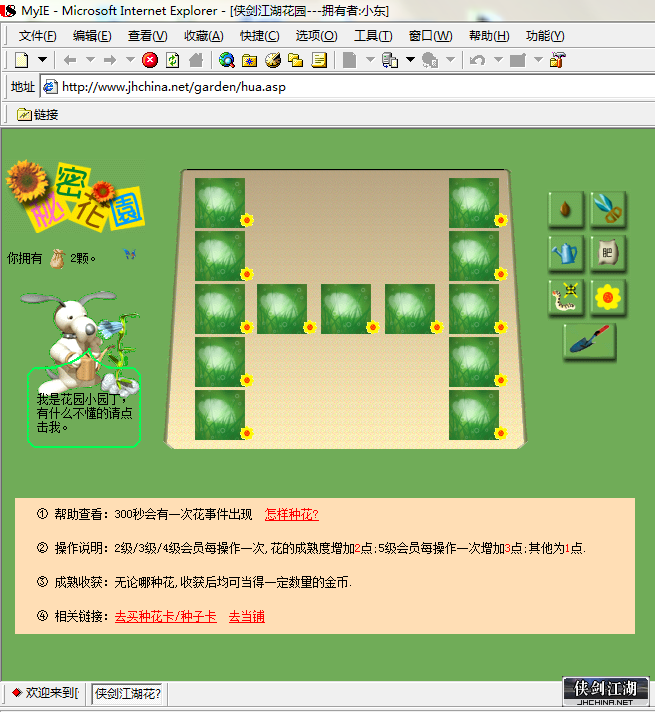
Task: Click the bottom-left garden plot
Action: click(220, 415)
